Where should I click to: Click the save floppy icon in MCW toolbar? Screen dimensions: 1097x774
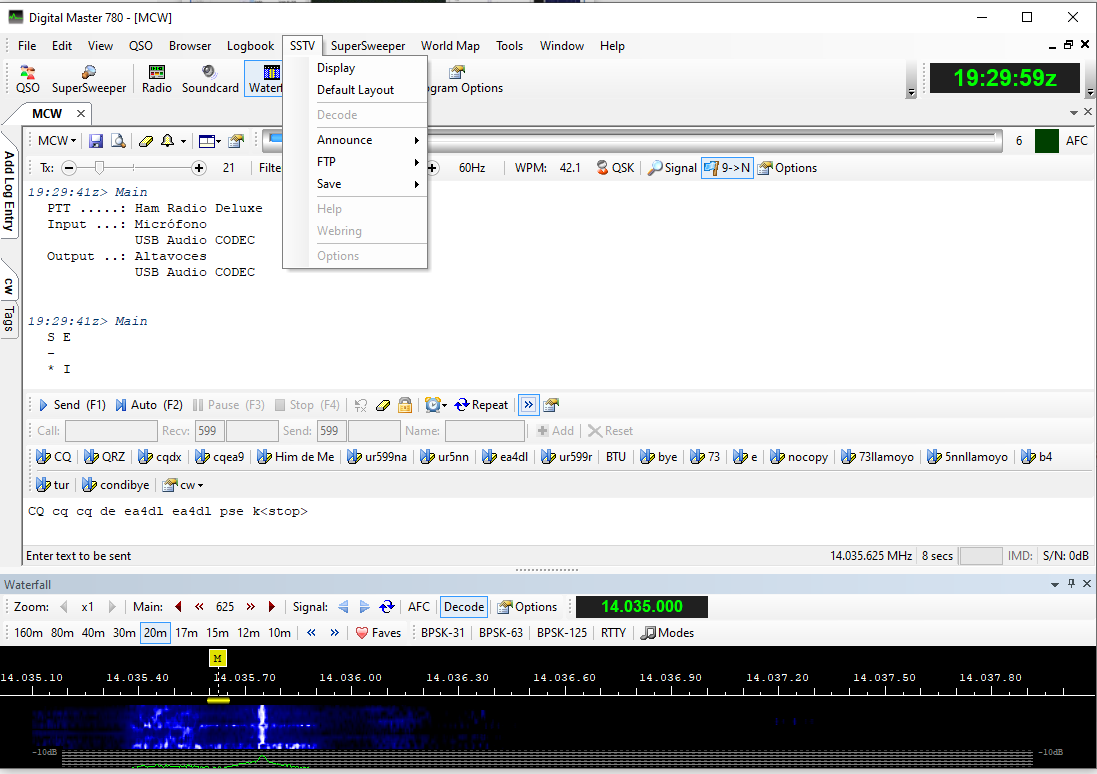[96, 141]
